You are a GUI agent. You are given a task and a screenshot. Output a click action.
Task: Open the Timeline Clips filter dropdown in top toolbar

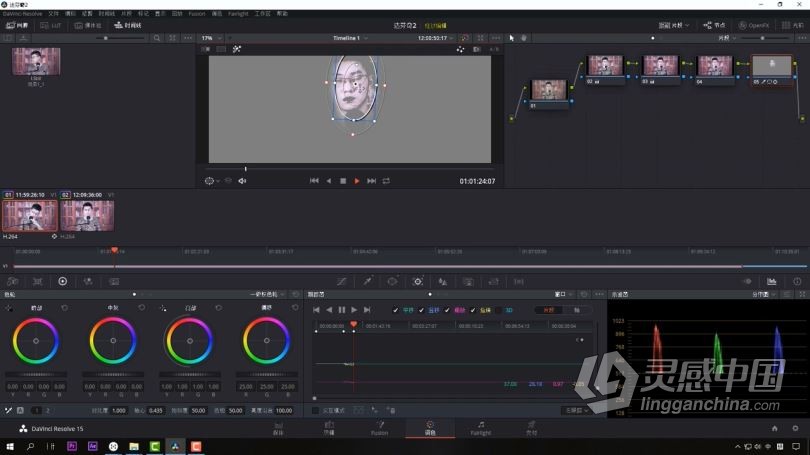tap(674, 25)
